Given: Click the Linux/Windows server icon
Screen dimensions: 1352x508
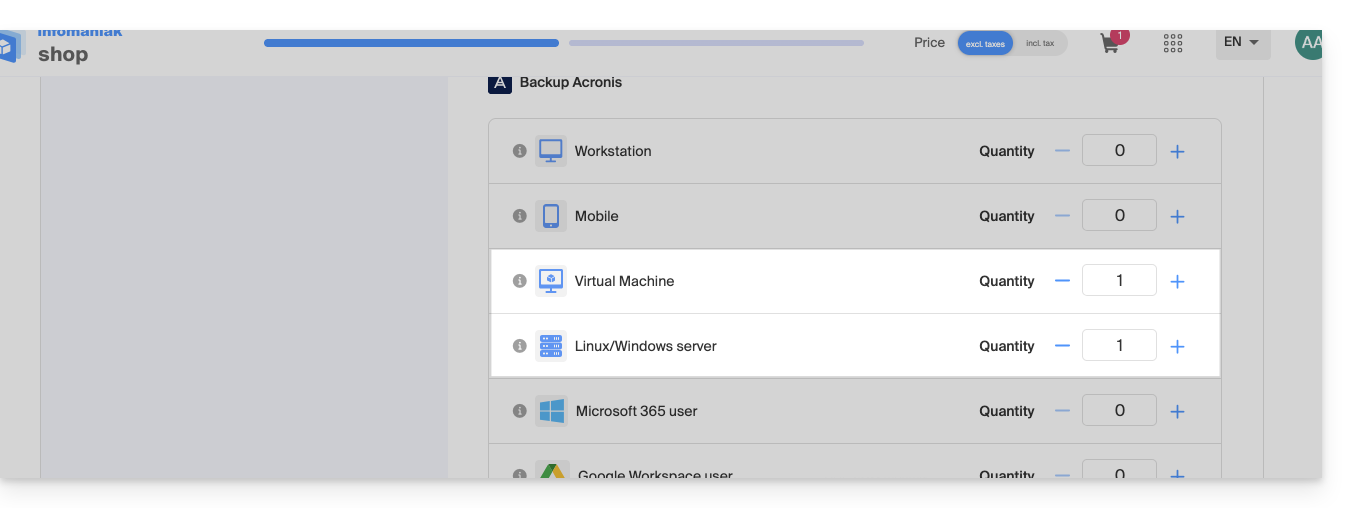Looking at the screenshot, I should coord(550,346).
